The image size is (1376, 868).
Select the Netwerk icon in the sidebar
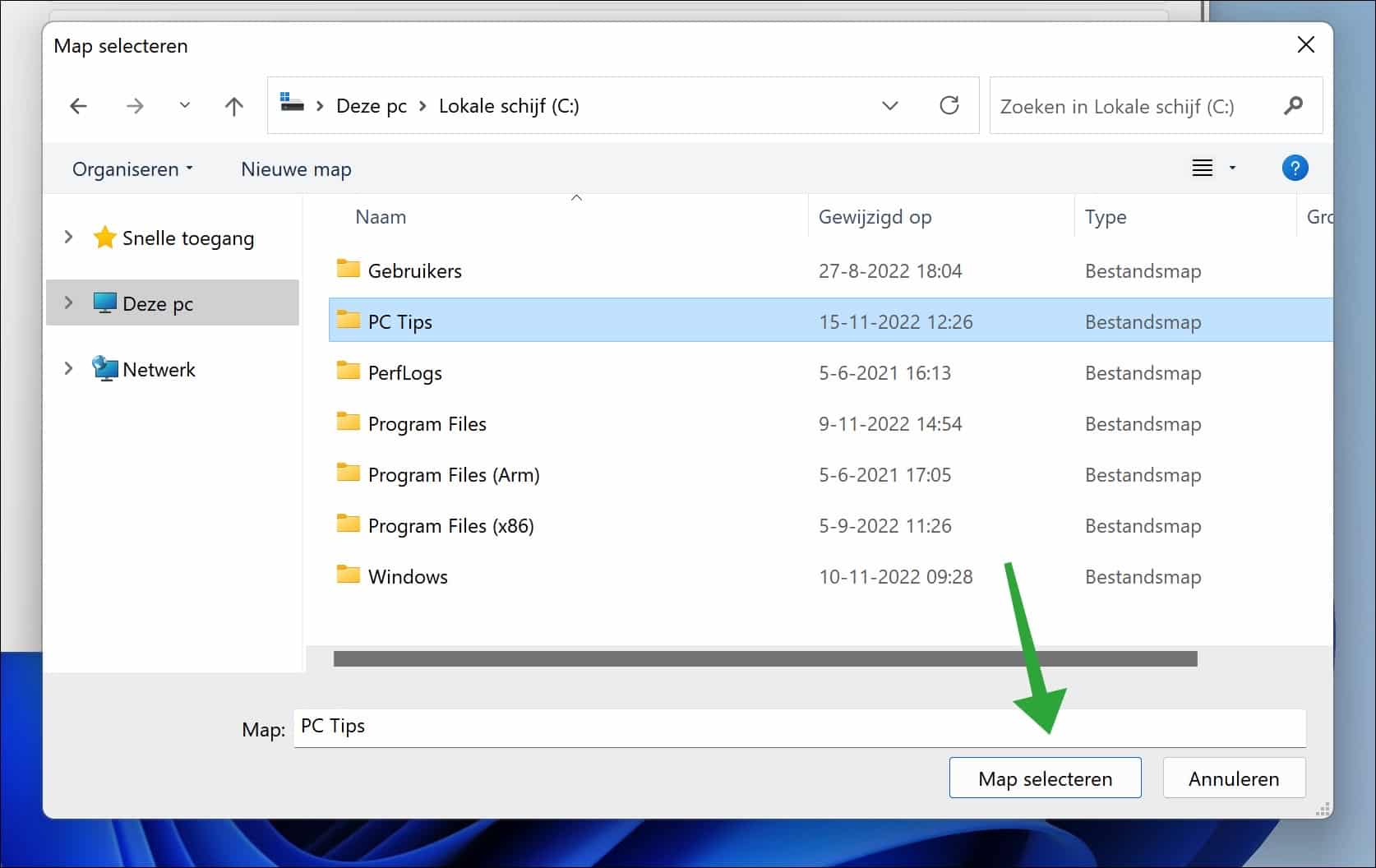tap(105, 368)
